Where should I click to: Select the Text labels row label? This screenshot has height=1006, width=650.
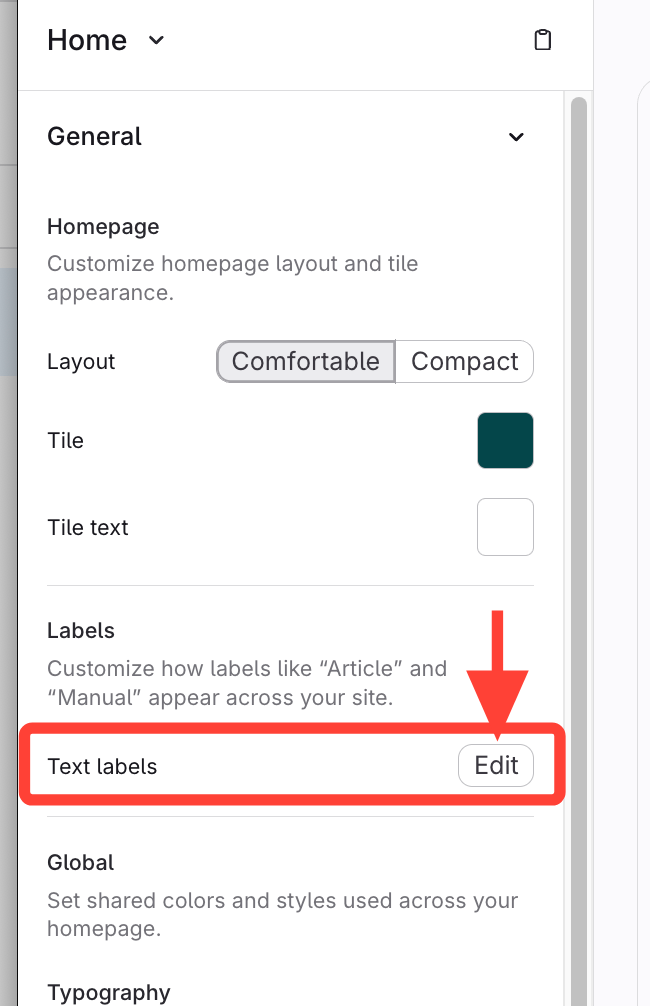click(x=102, y=767)
